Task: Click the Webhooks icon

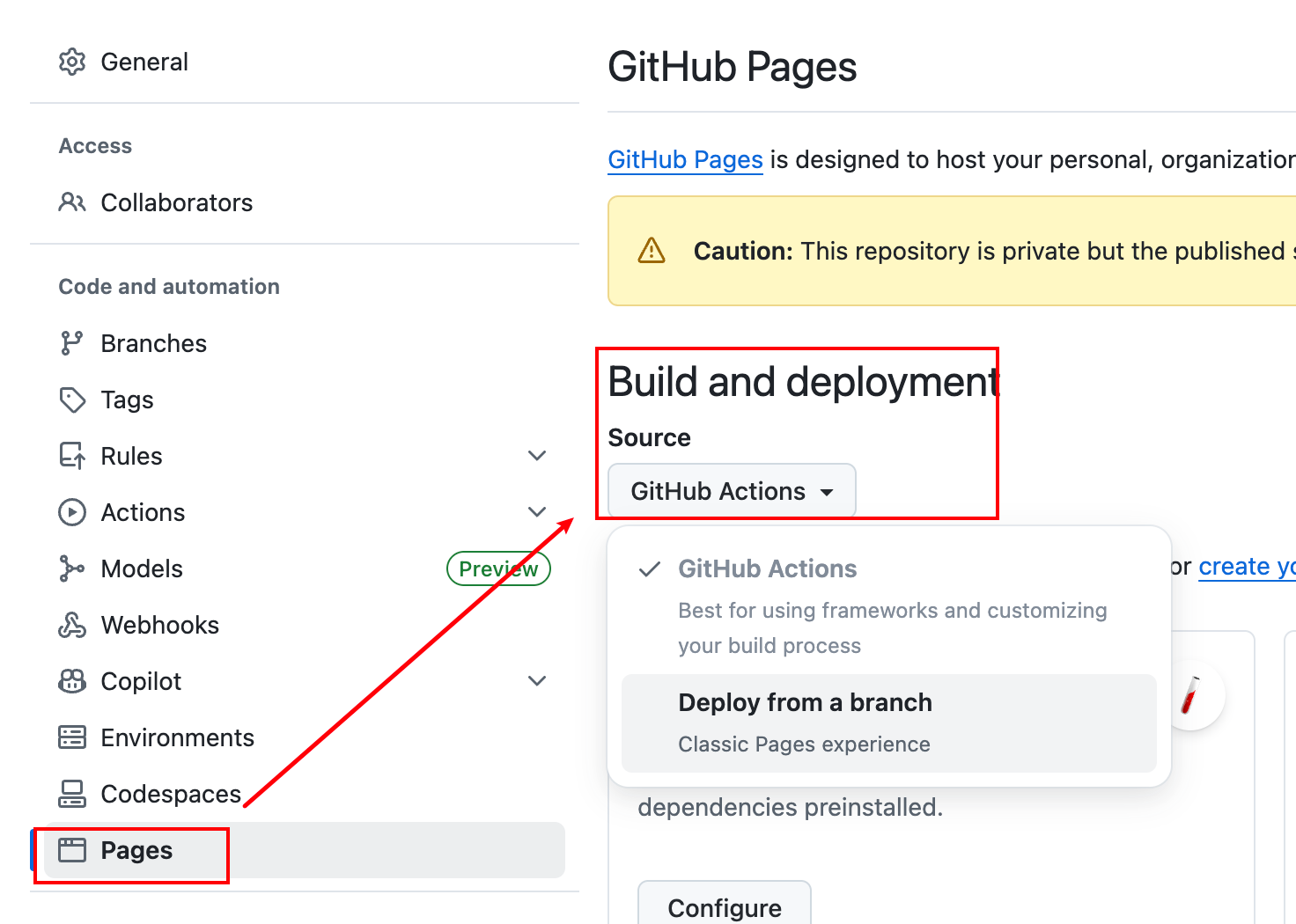Action: [x=72, y=625]
